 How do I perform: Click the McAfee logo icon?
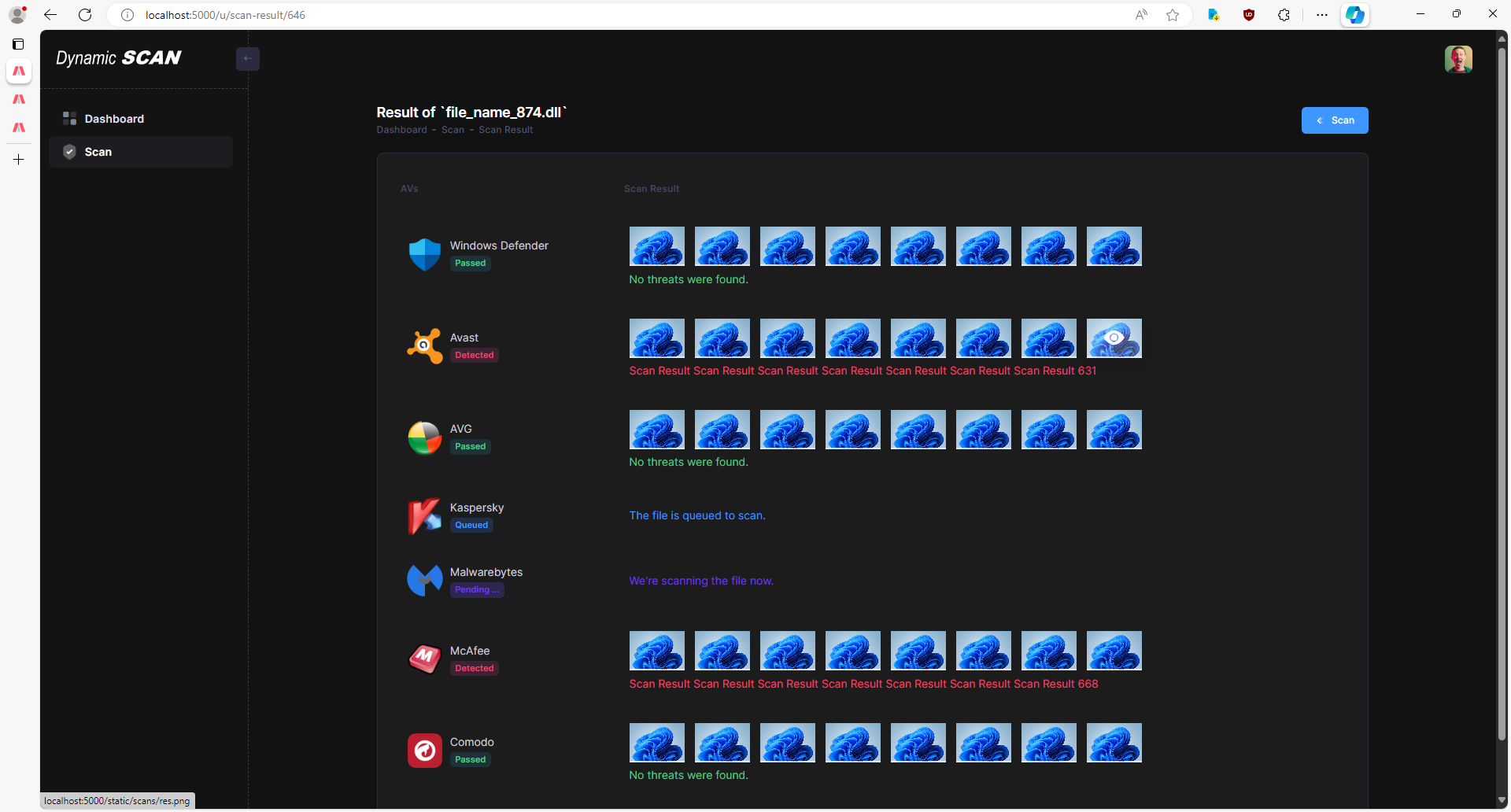[424, 659]
